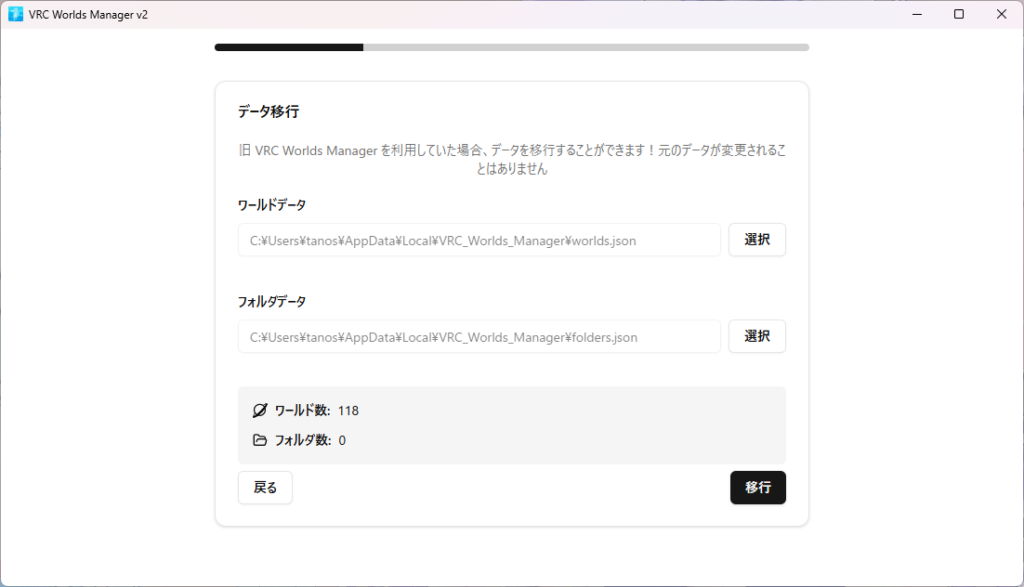Click the VRC Worlds Manager app icon

pos(15,14)
